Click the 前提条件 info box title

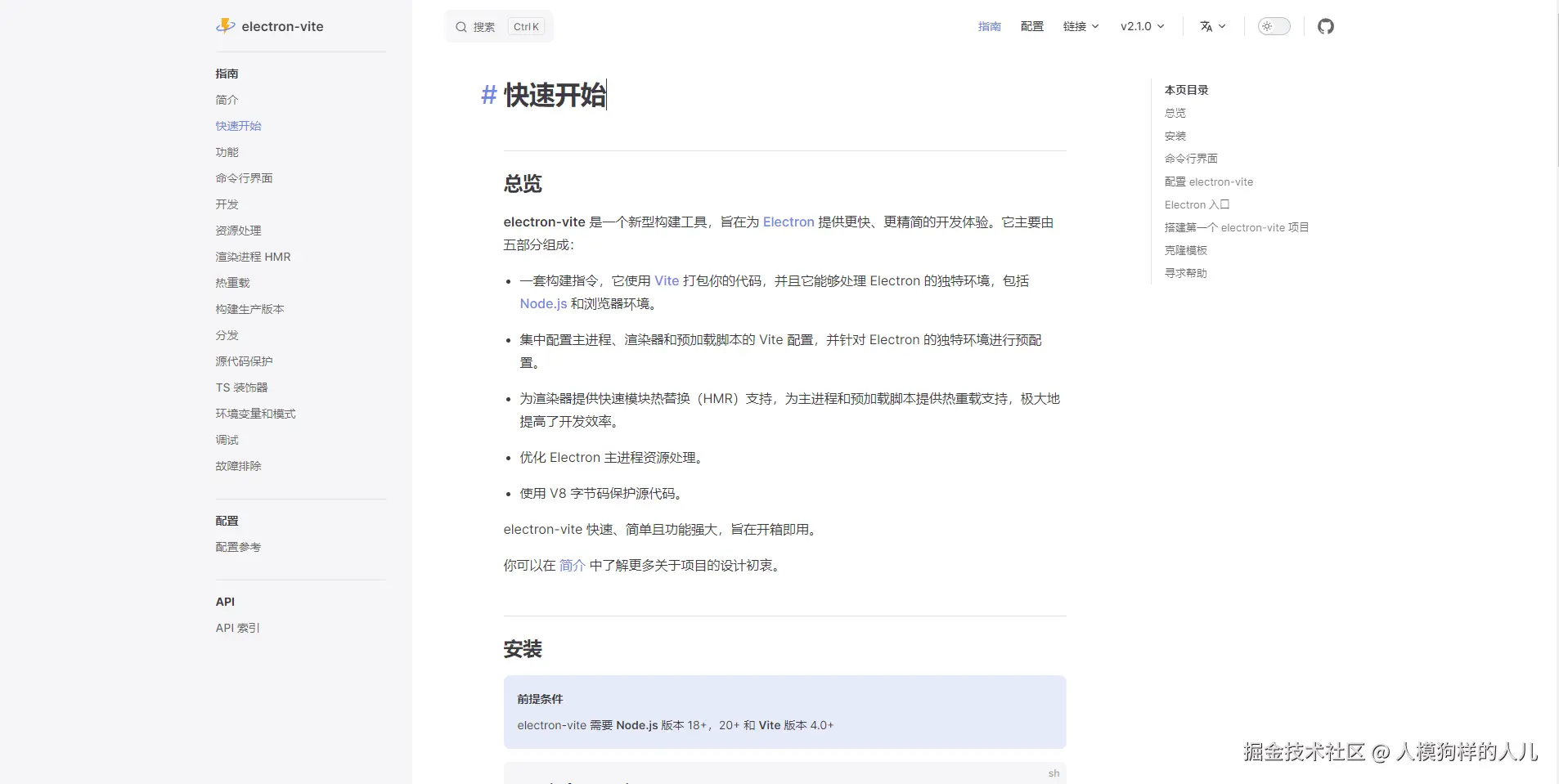click(x=541, y=699)
